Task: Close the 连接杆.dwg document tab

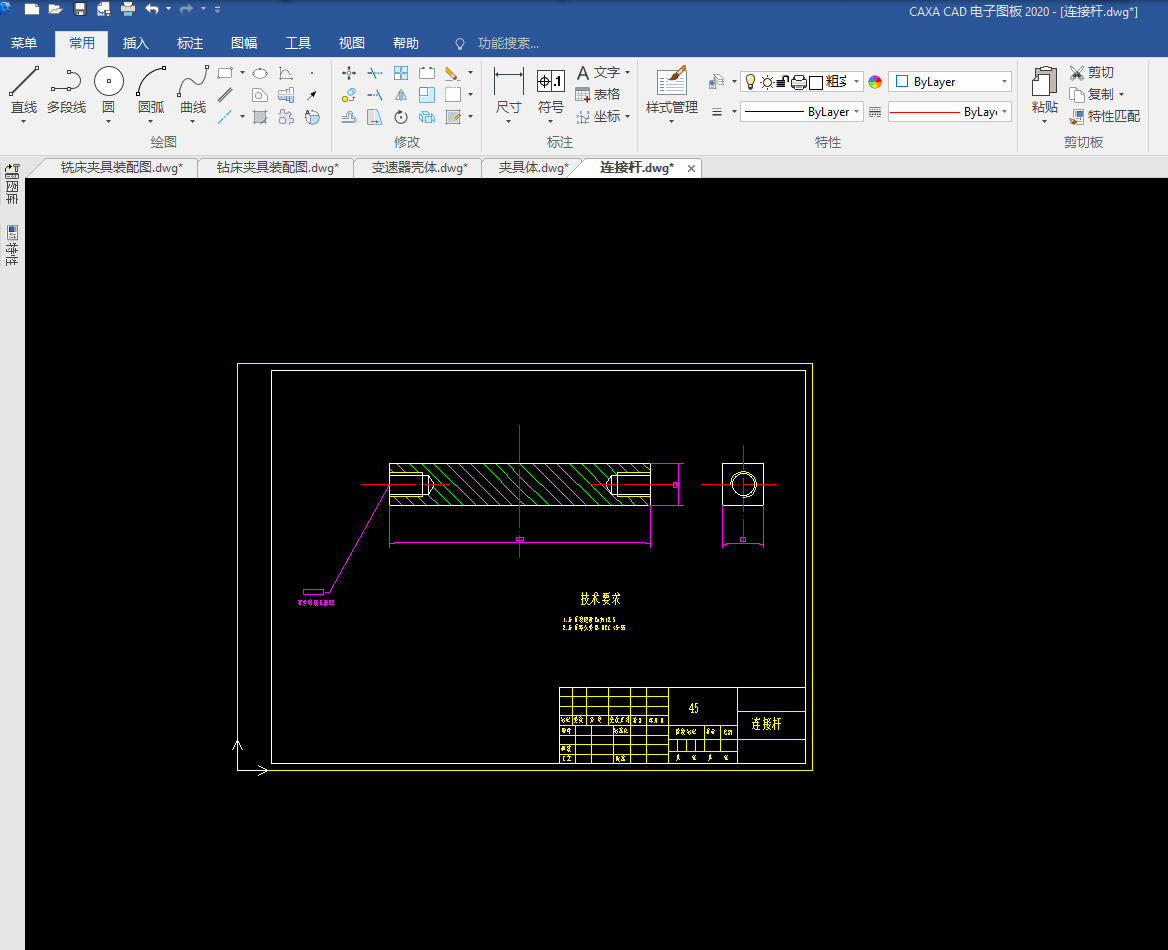Action: (x=691, y=168)
